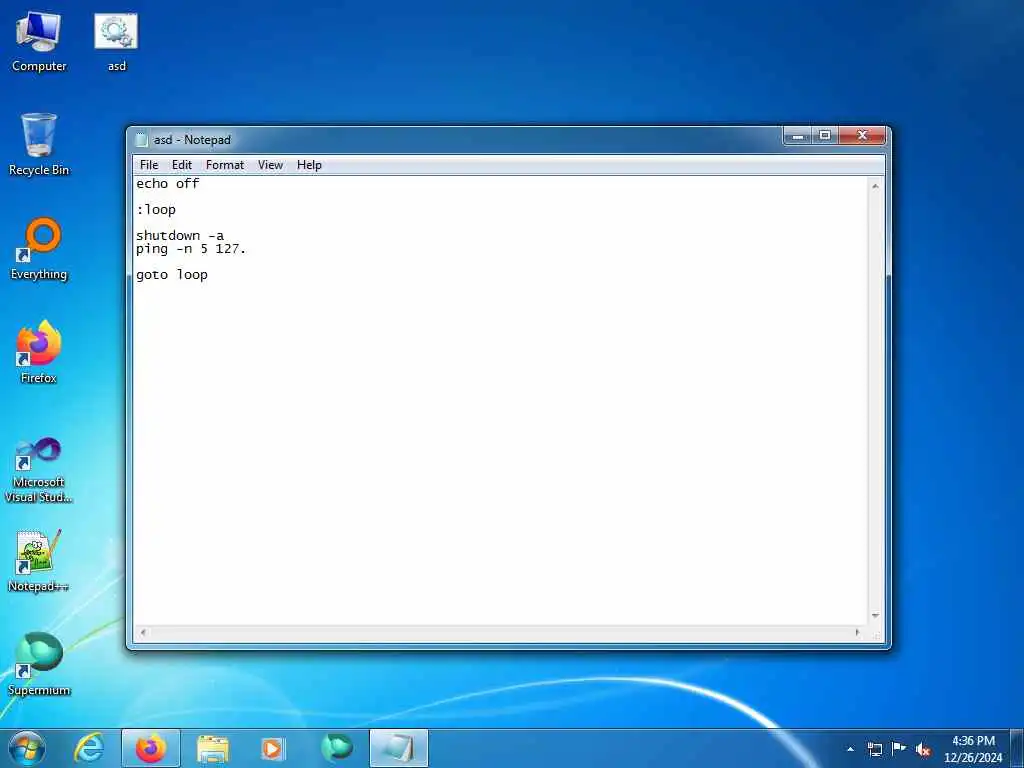Close the asd Notepad window

click(x=862, y=136)
